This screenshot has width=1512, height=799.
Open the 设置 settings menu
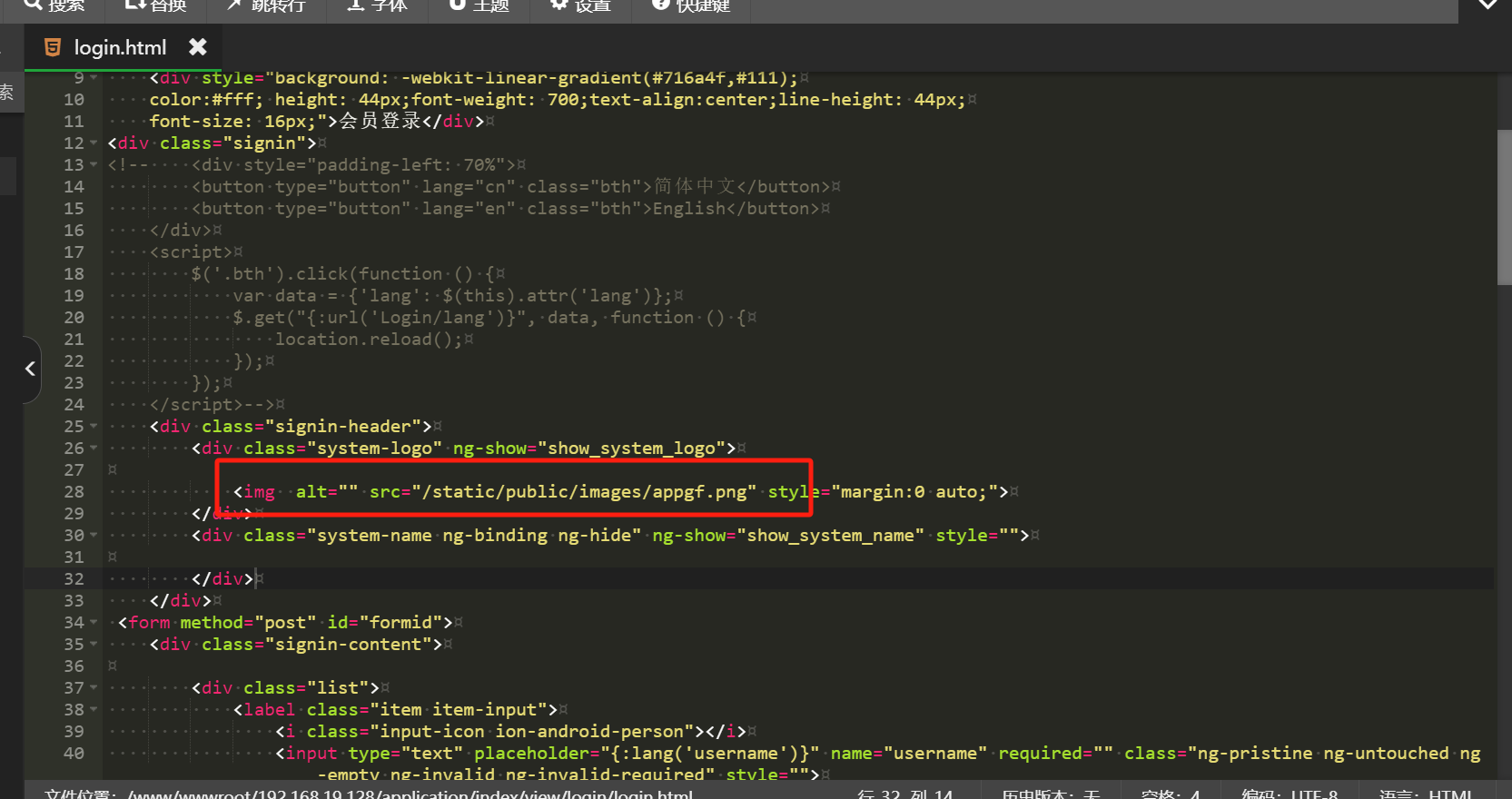(581, 5)
